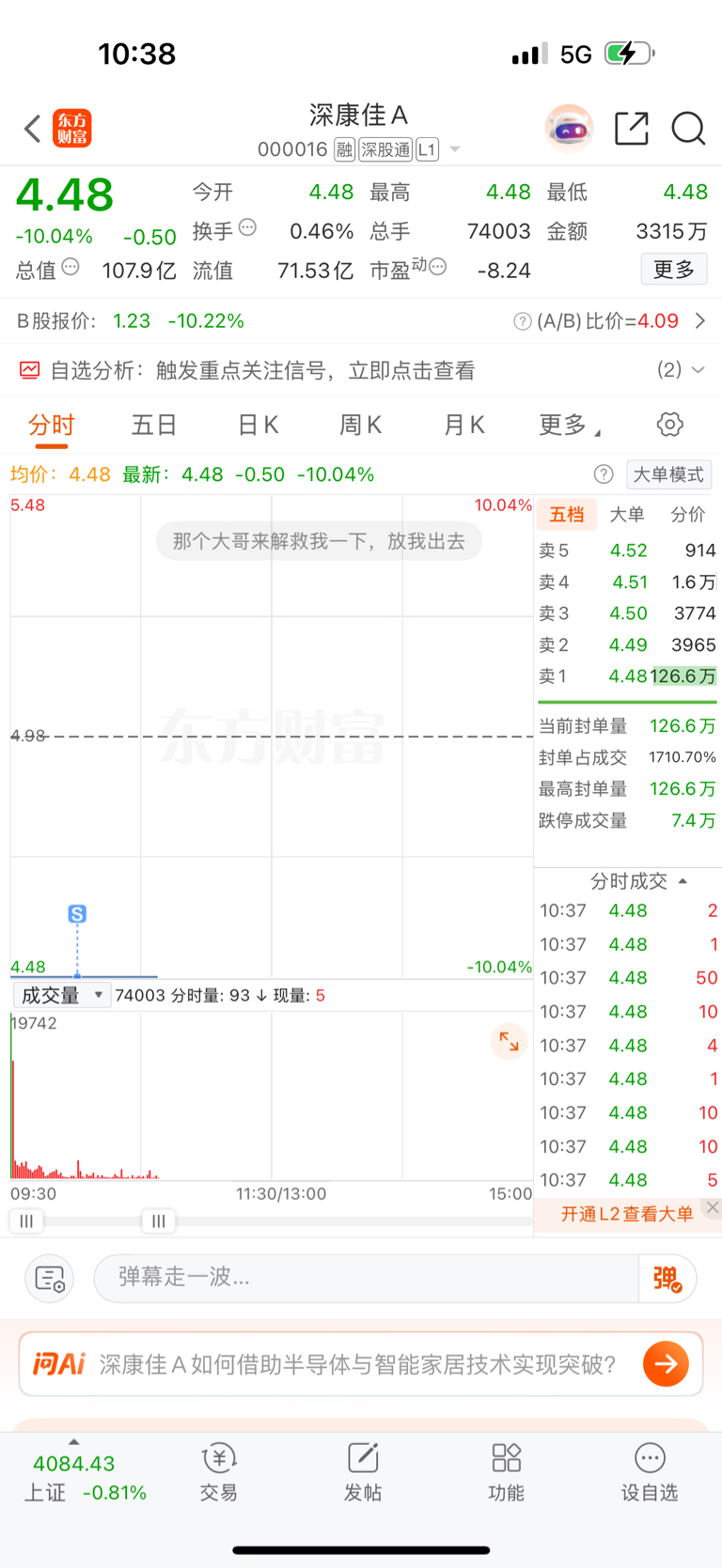Switch to 日K chart tab

258,426
